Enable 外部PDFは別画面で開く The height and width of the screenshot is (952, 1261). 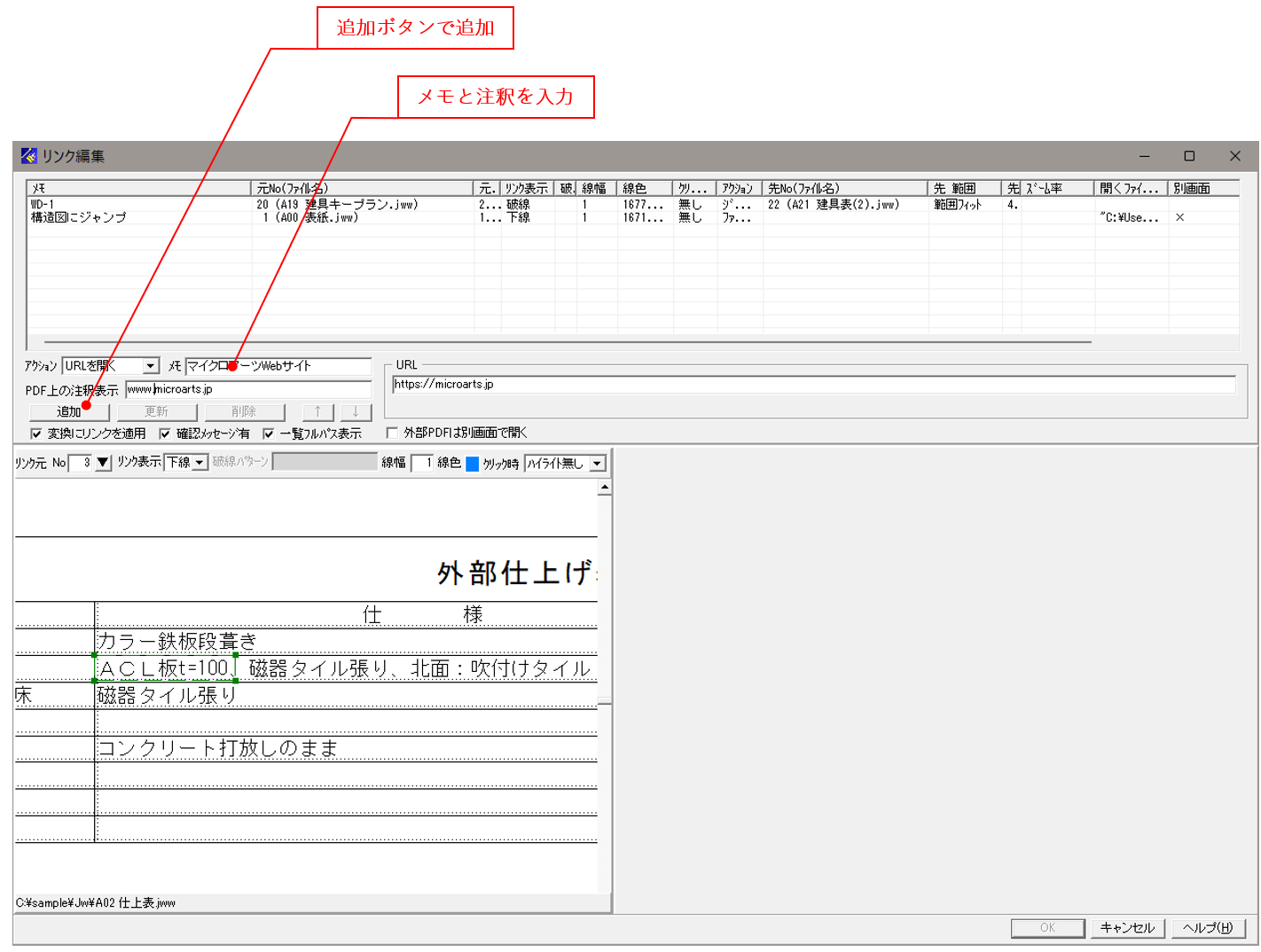(x=390, y=433)
